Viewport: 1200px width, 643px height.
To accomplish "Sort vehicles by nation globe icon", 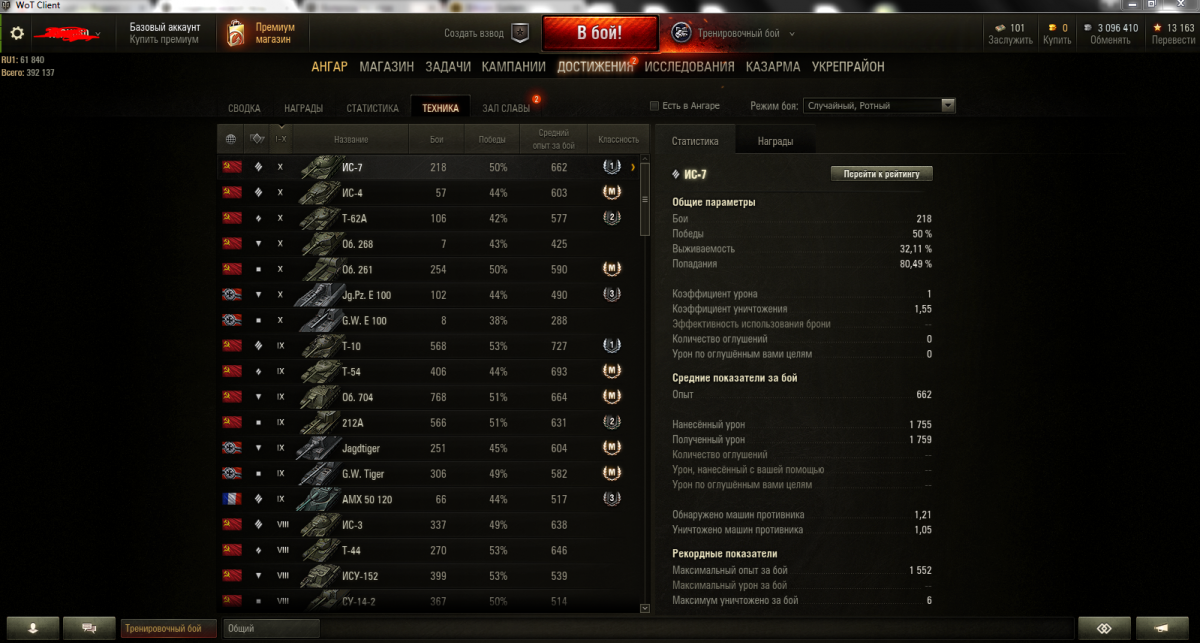I will click(231, 139).
